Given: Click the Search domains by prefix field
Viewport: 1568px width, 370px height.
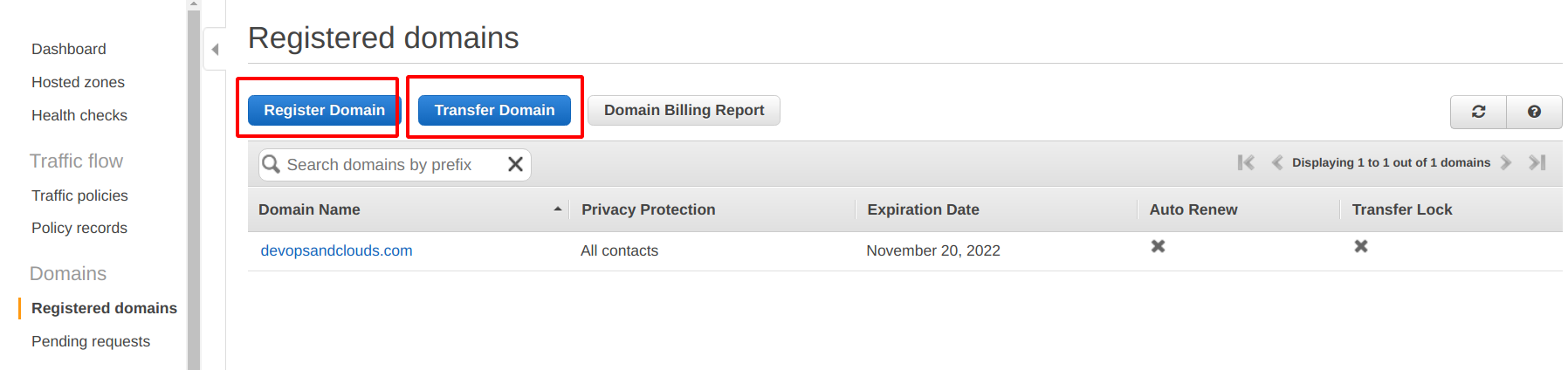Looking at the screenshot, I should pyautogui.click(x=393, y=164).
